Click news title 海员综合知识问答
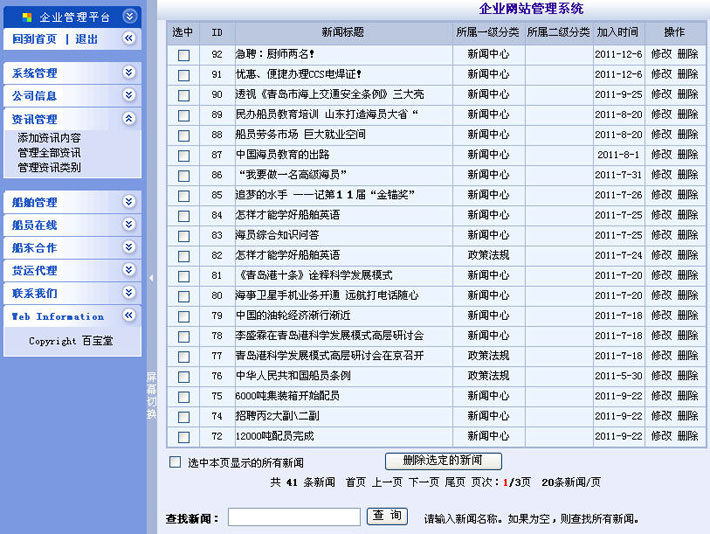 277,235
